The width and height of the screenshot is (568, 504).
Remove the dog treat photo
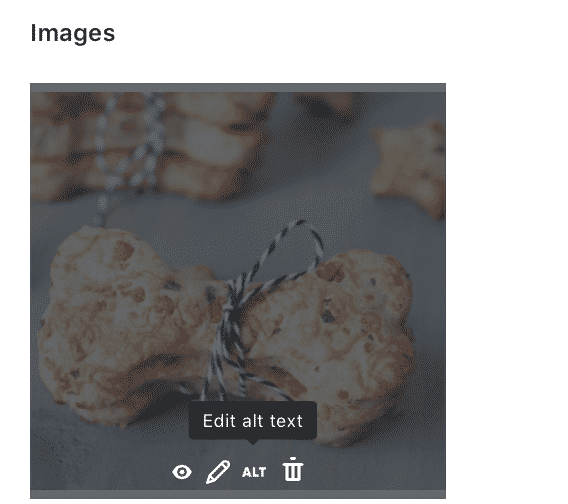293,470
